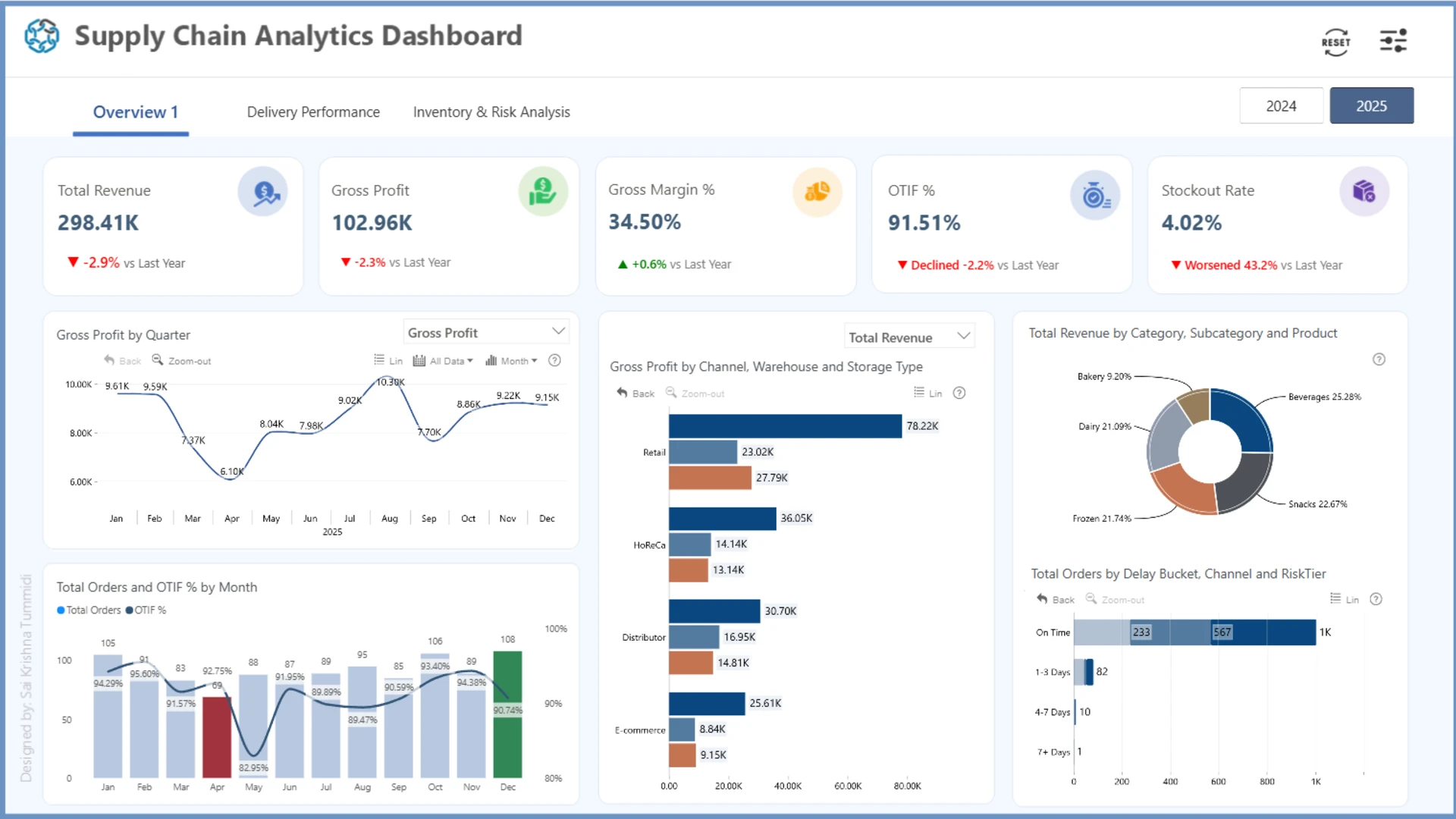Expand the Month granularity dropdown
The height and width of the screenshot is (819, 1456).
tap(511, 361)
